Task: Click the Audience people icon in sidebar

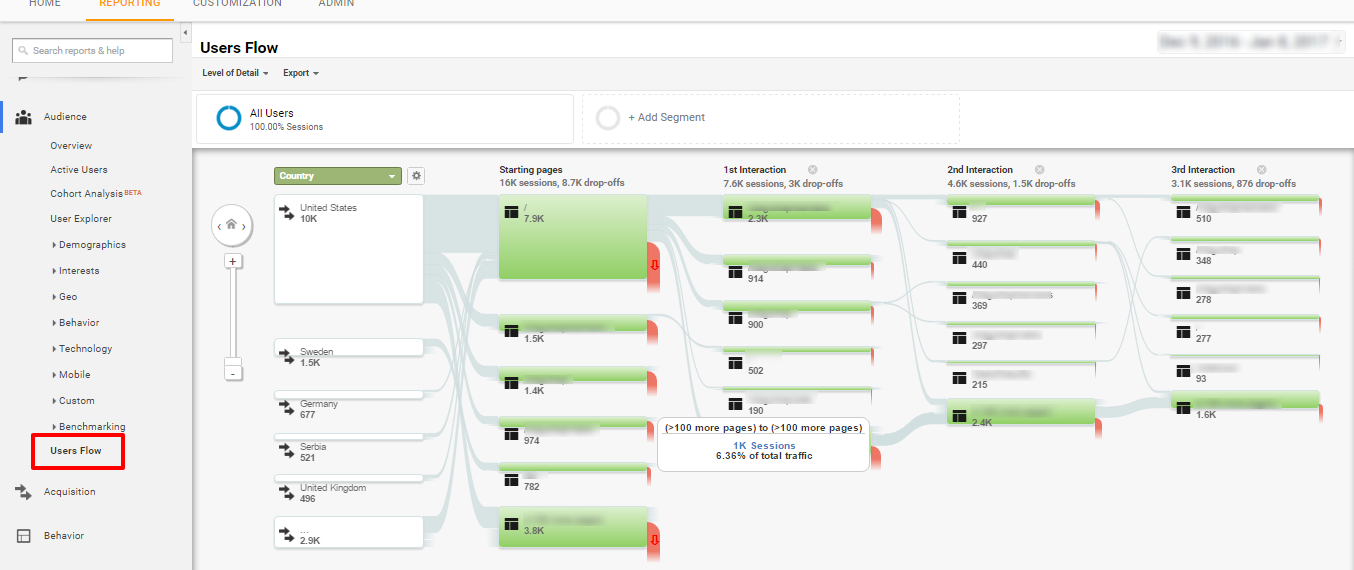Action: [23, 117]
